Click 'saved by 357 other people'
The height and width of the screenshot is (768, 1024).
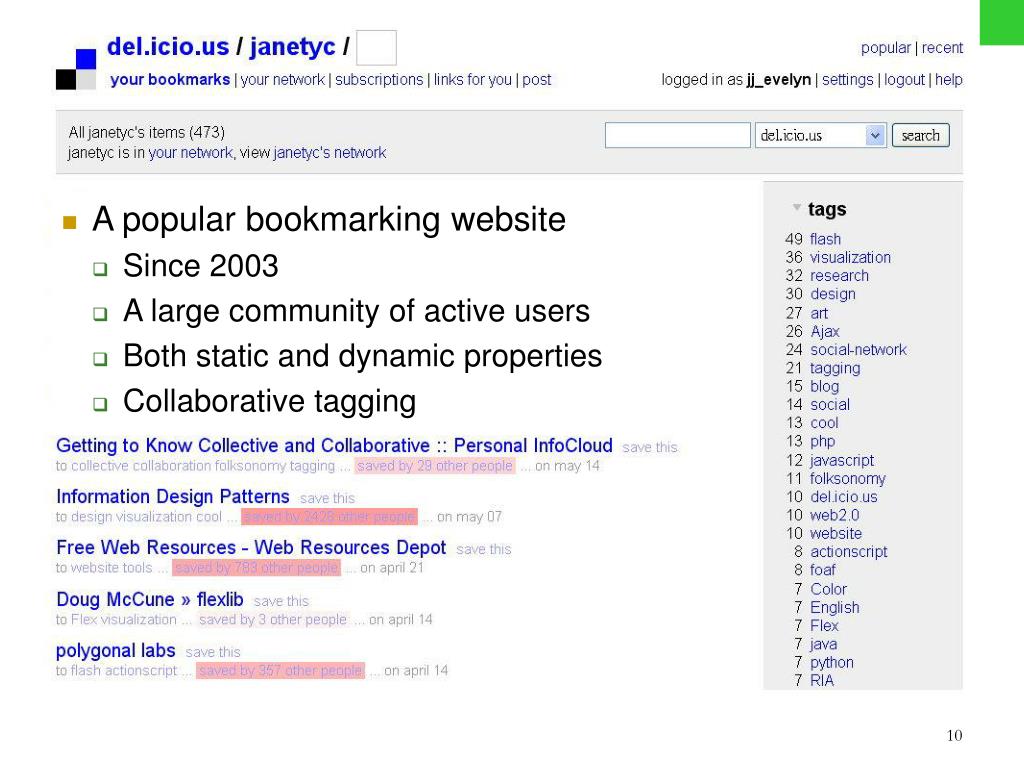pos(280,671)
